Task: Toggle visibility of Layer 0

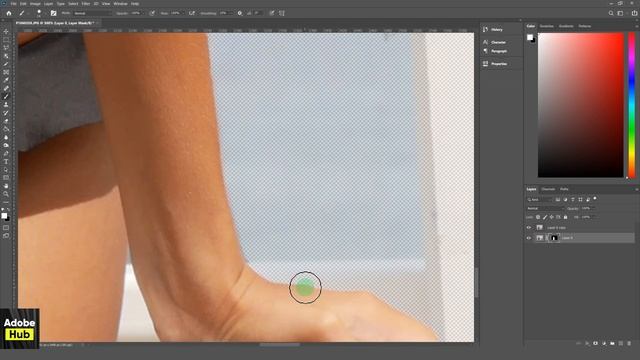Action: [x=529, y=238]
